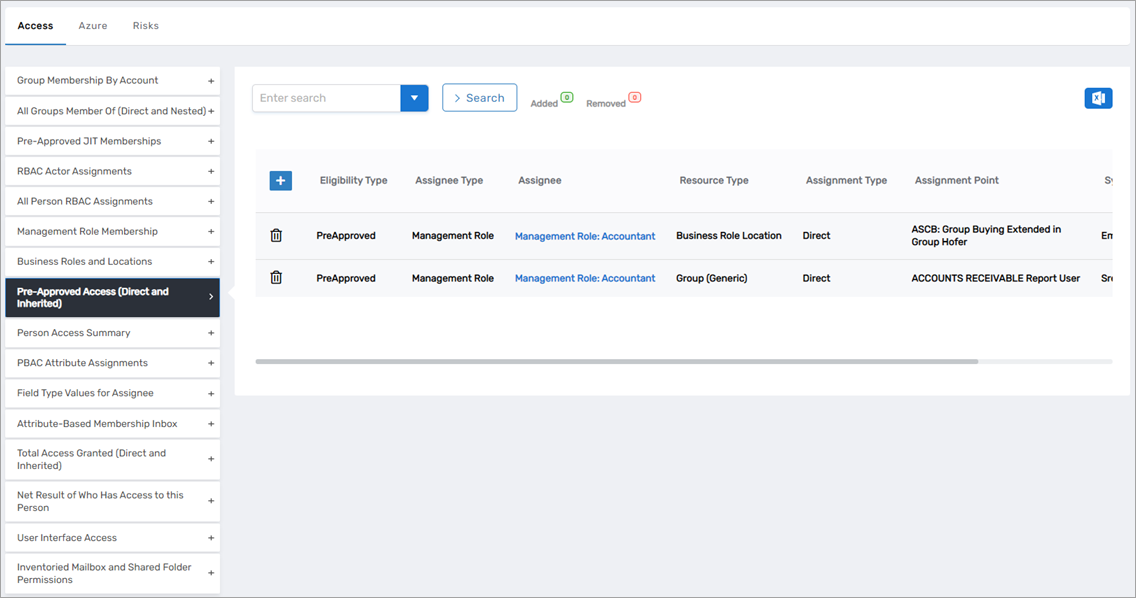Image resolution: width=1136 pixels, height=598 pixels.
Task: Export the grid to Excel
Action: coord(1098,98)
